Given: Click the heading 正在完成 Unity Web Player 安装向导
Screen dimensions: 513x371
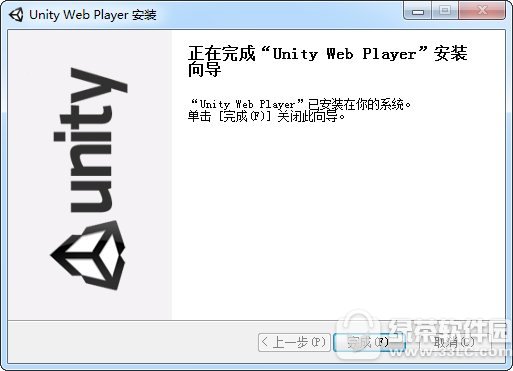Looking at the screenshot, I should (328, 61).
